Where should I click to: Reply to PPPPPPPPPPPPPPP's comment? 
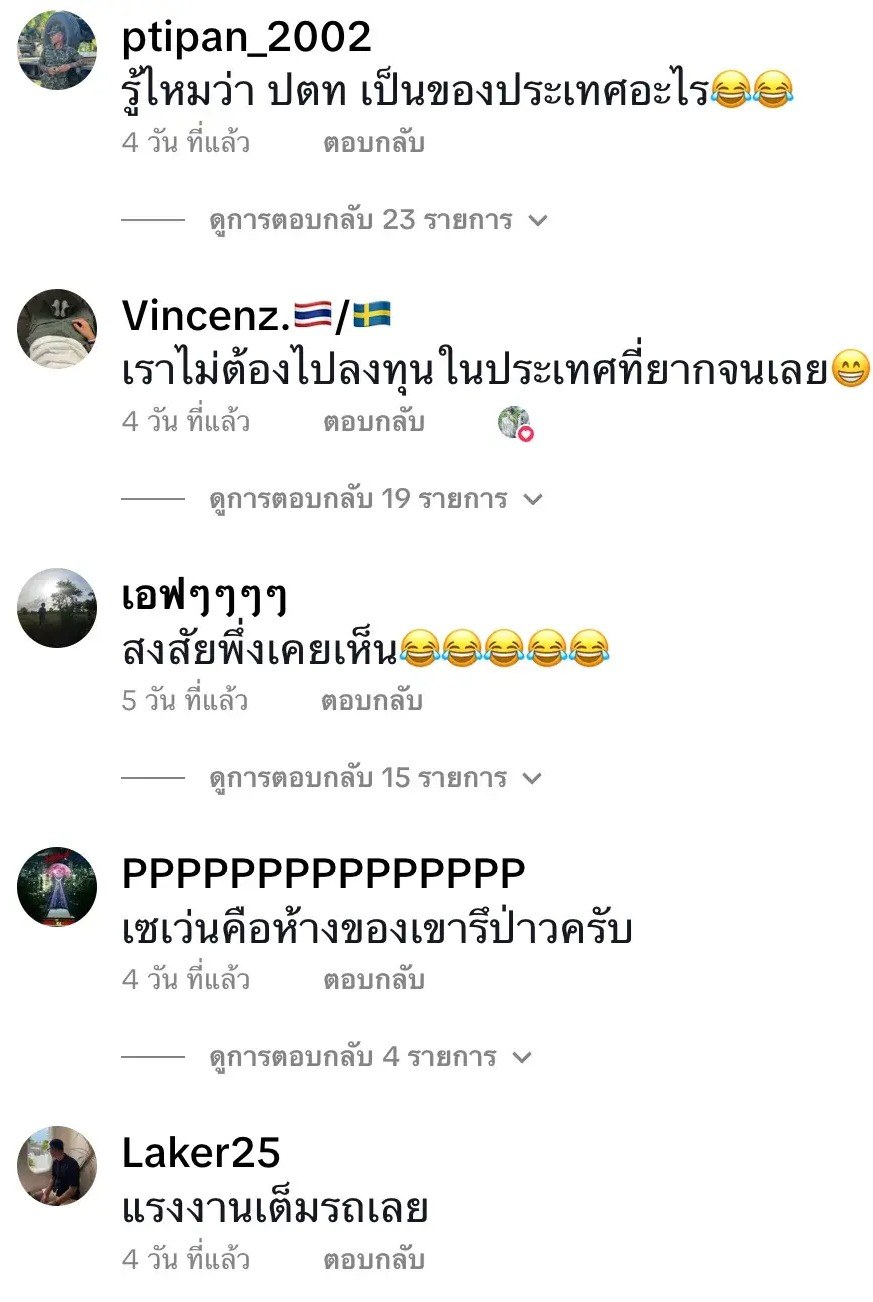point(373,980)
